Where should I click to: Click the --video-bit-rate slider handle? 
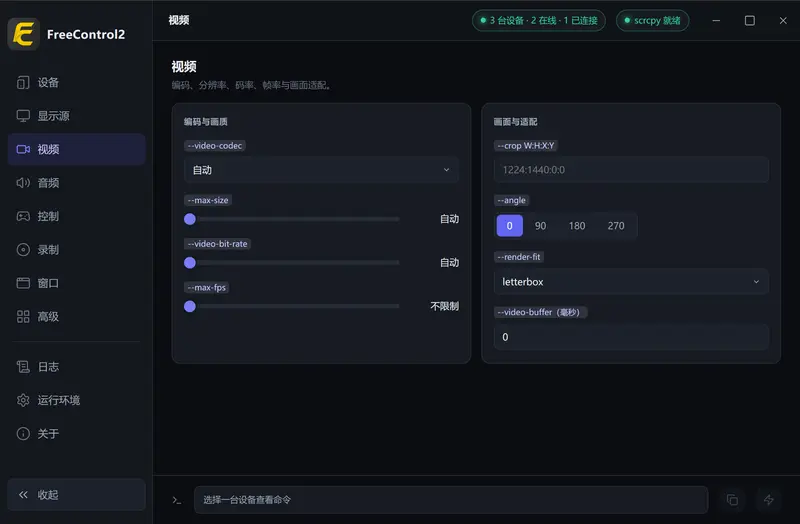[x=190, y=263]
